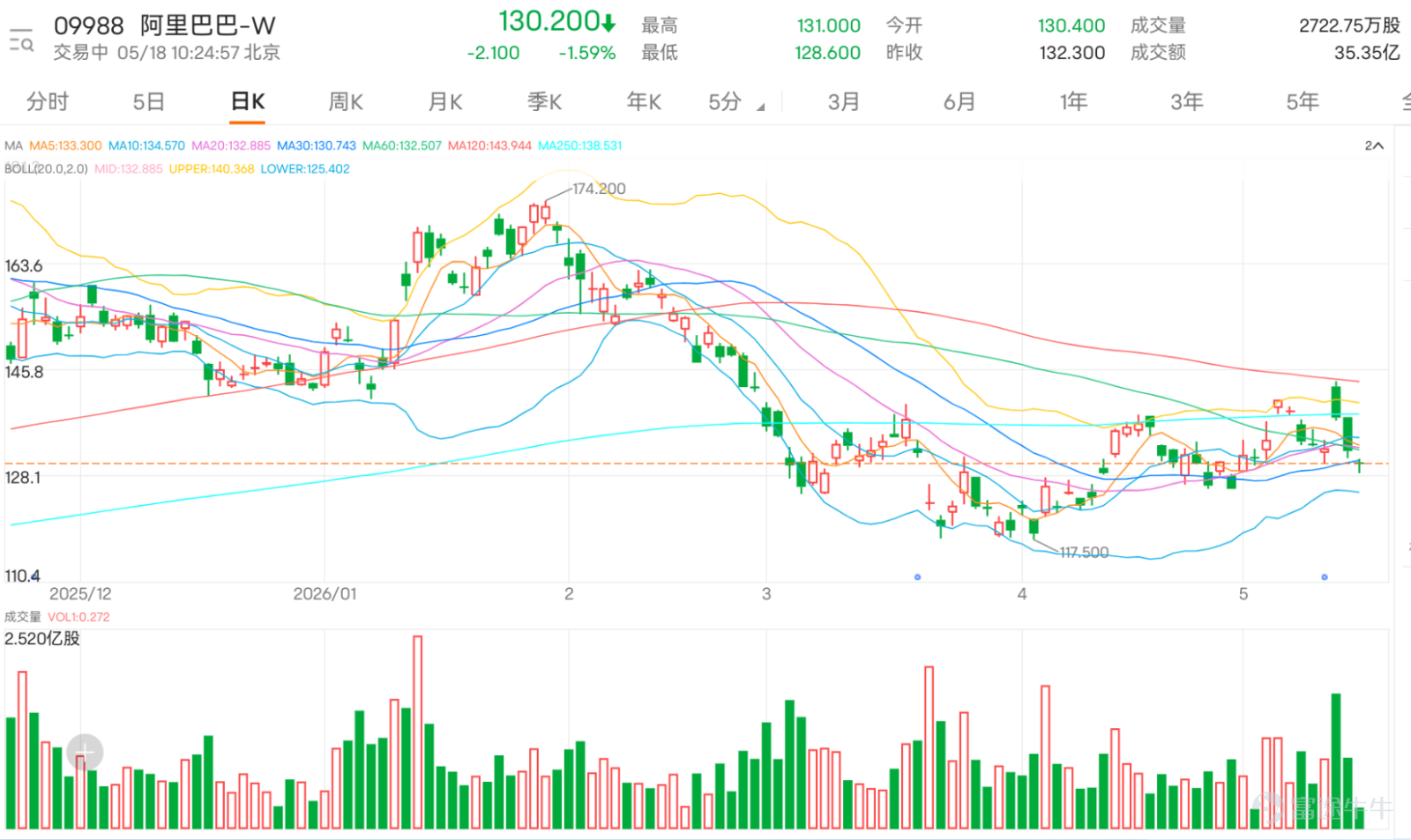Click the change percent -1.59%

tap(587, 53)
